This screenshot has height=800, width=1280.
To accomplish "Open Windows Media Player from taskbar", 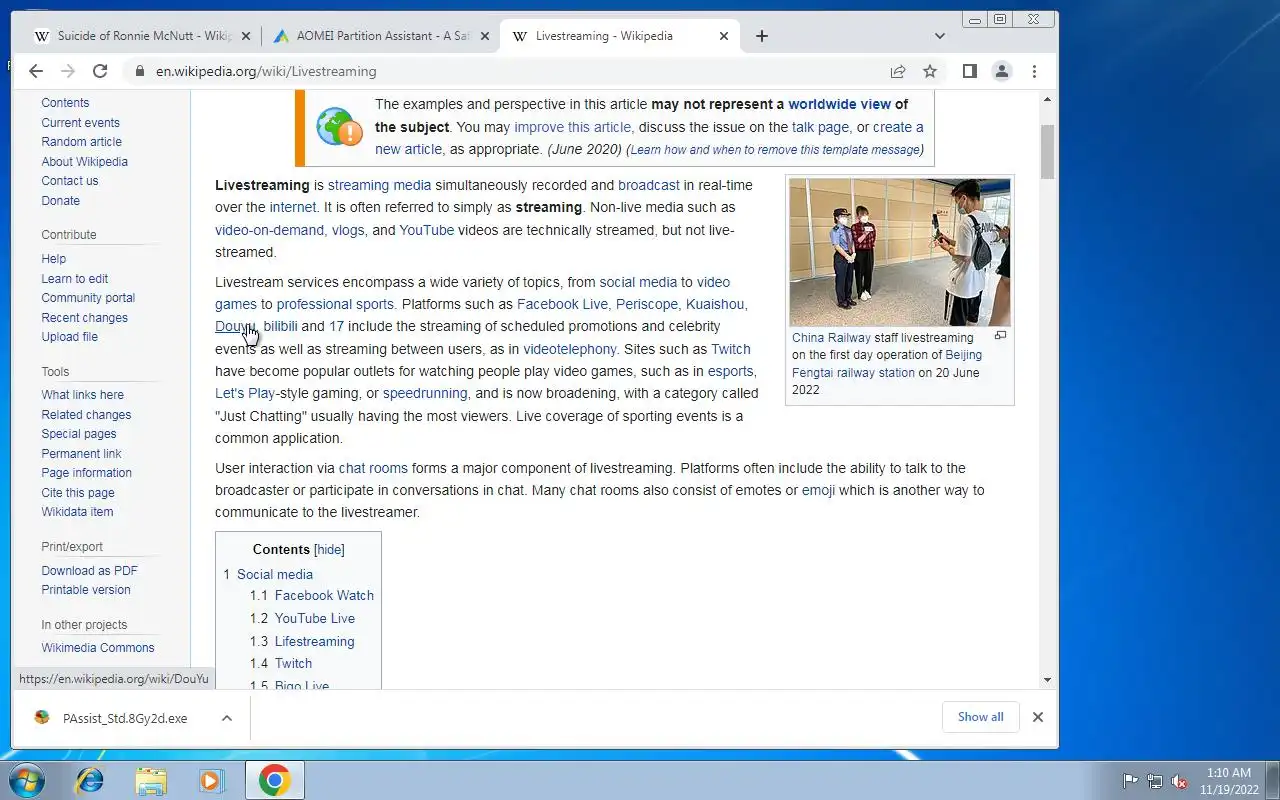I will (x=212, y=779).
